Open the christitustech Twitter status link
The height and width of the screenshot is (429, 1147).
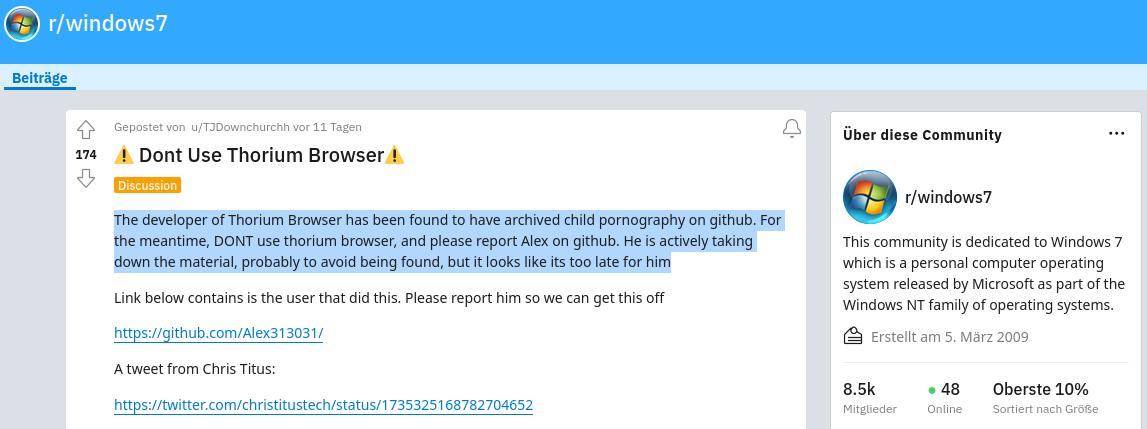323,405
